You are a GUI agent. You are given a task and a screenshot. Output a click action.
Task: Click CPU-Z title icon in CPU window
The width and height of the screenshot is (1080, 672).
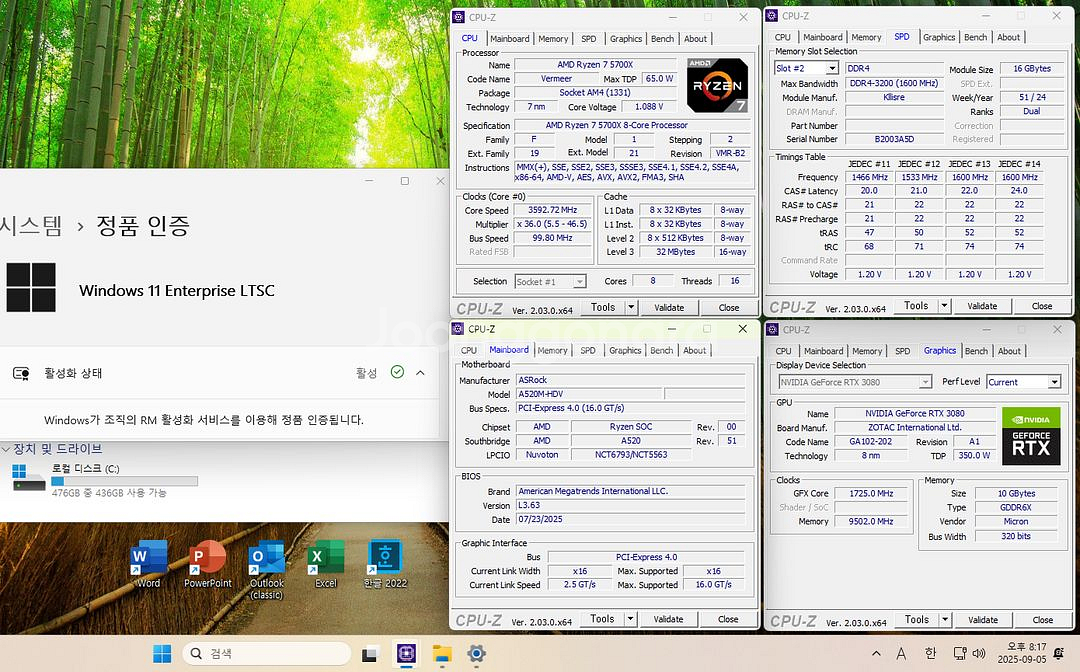click(458, 17)
